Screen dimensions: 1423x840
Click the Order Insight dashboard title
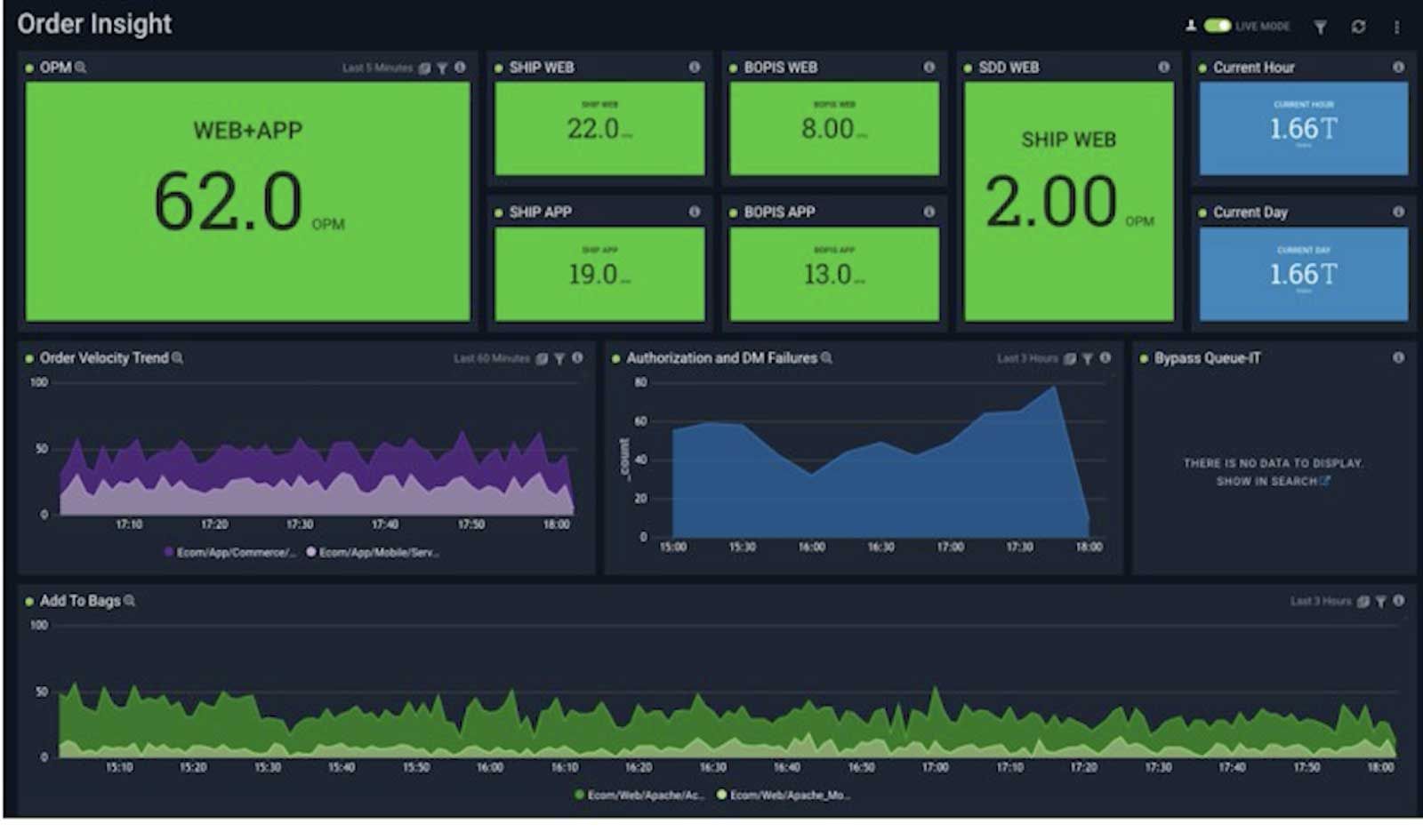click(x=93, y=24)
